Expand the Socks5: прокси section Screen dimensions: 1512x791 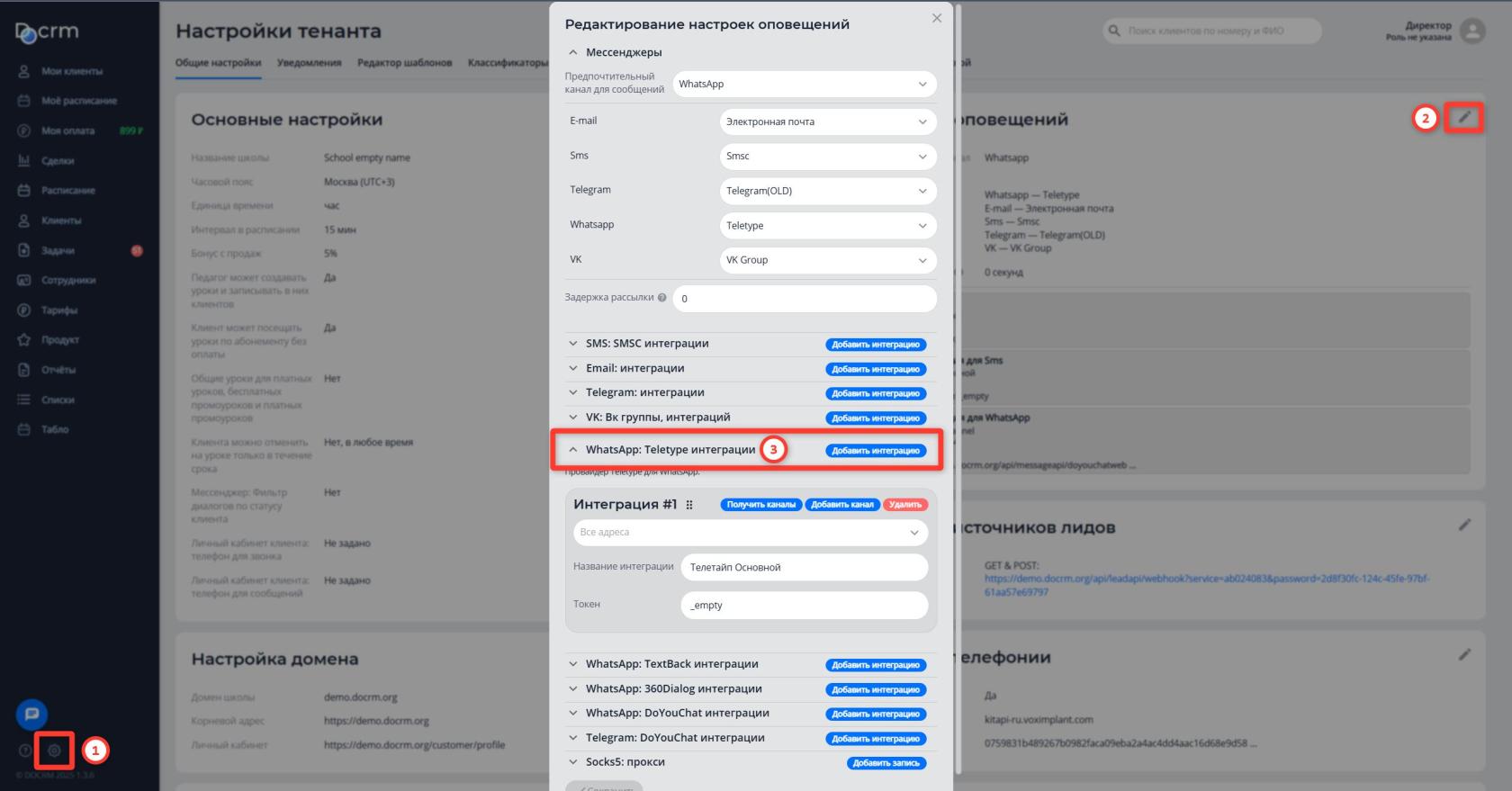(573, 762)
